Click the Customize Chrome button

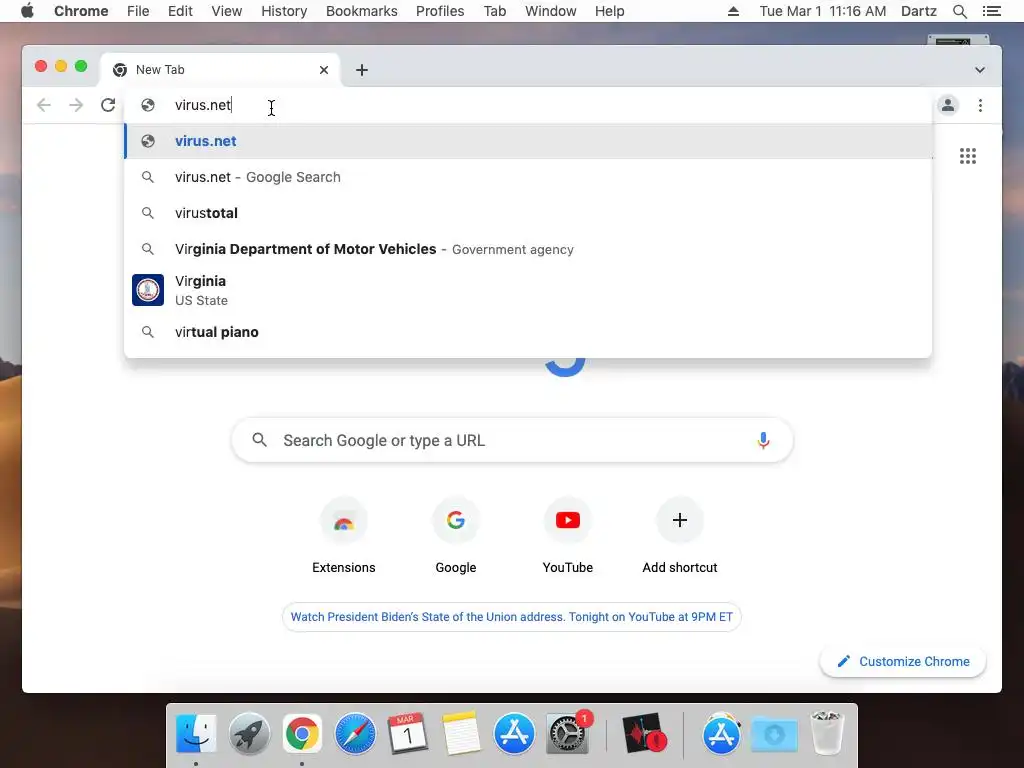coord(903,662)
